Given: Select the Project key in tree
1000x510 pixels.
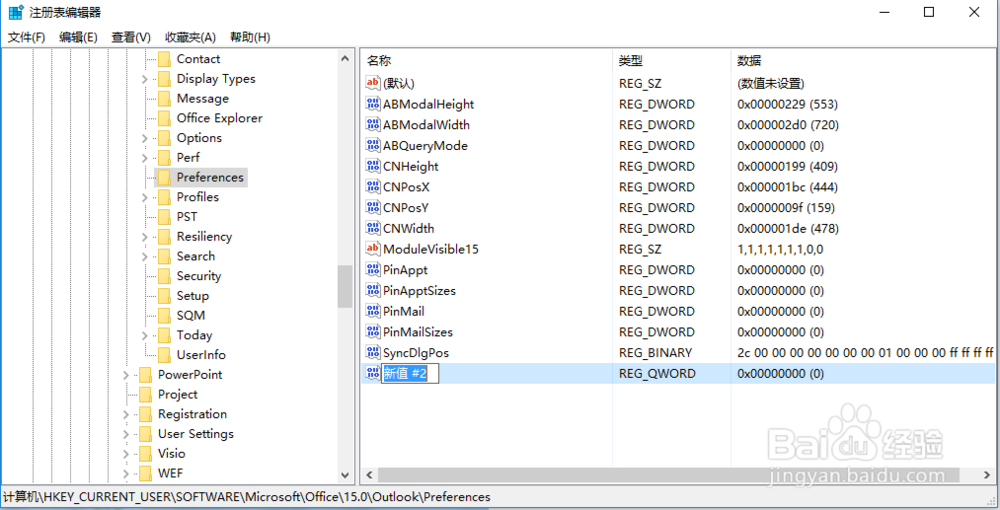Looking at the screenshot, I should tap(178, 395).
